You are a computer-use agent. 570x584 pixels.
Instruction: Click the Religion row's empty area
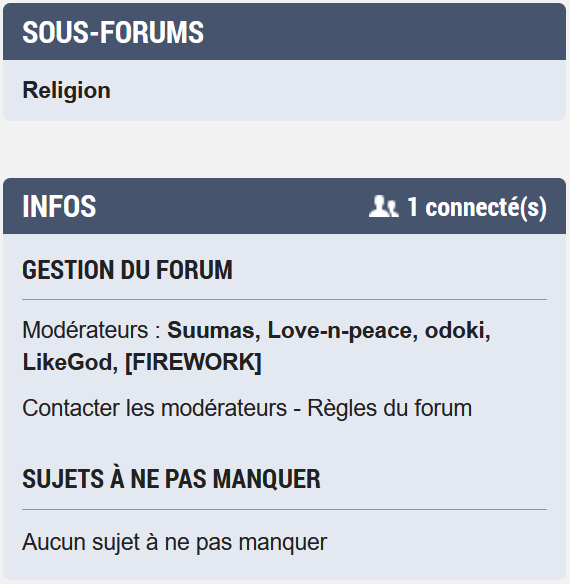pyautogui.click(x=335, y=91)
